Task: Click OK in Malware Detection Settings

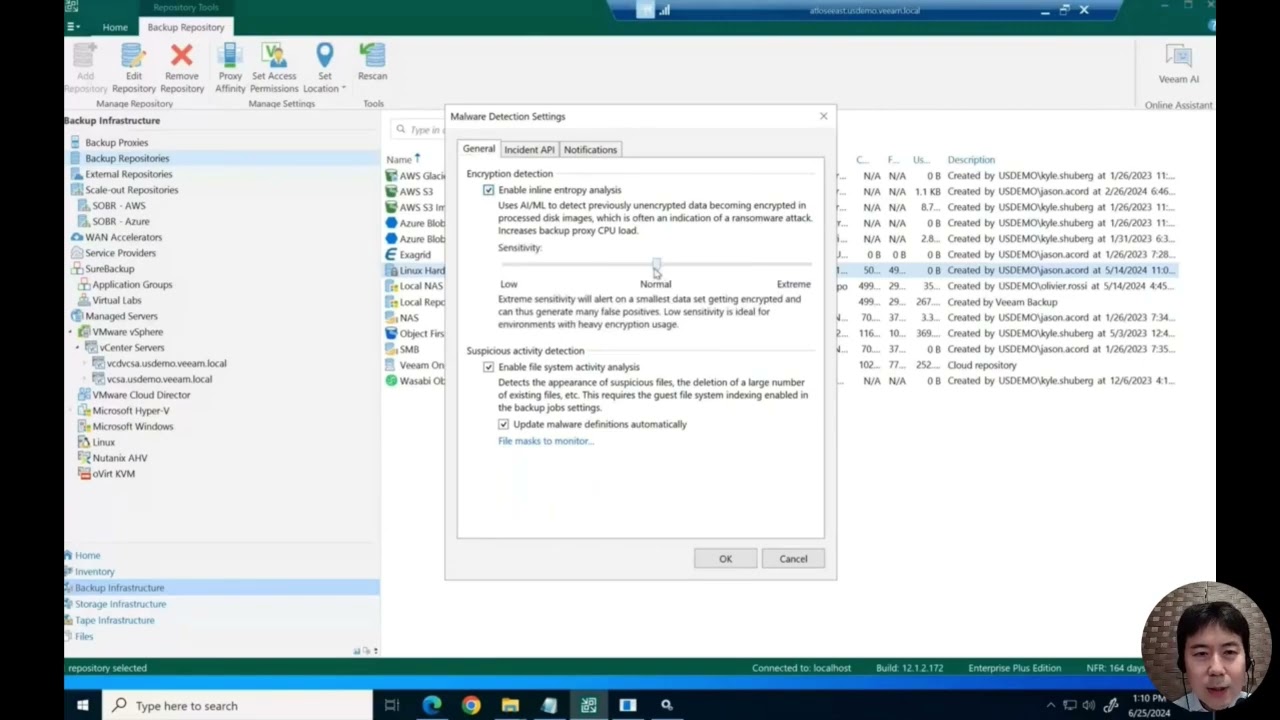Action: point(725,559)
